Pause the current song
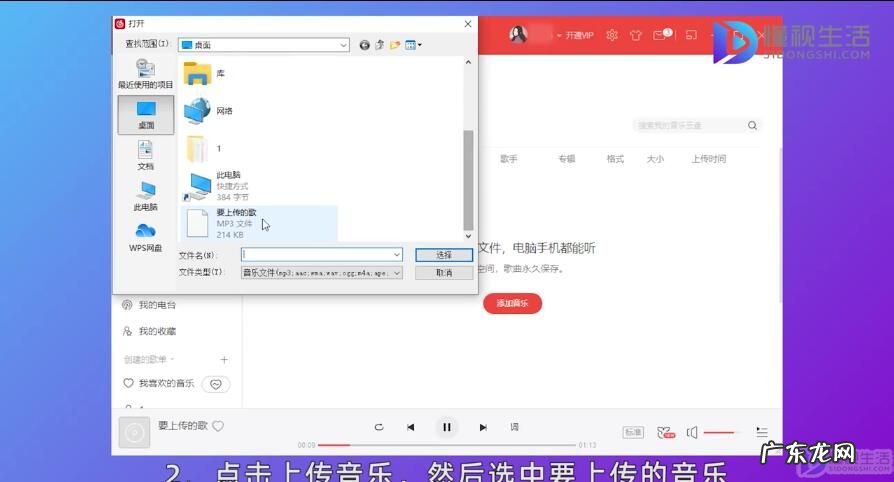Screen dimensions: 894x482 (x=446, y=427)
